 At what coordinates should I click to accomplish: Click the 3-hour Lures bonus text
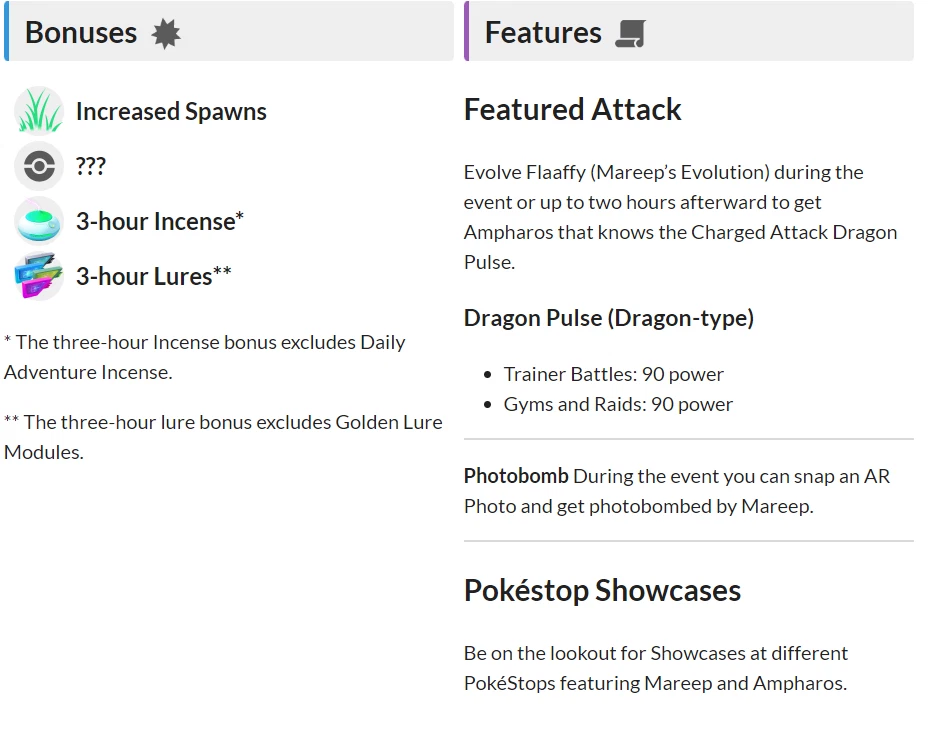tap(154, 276)
